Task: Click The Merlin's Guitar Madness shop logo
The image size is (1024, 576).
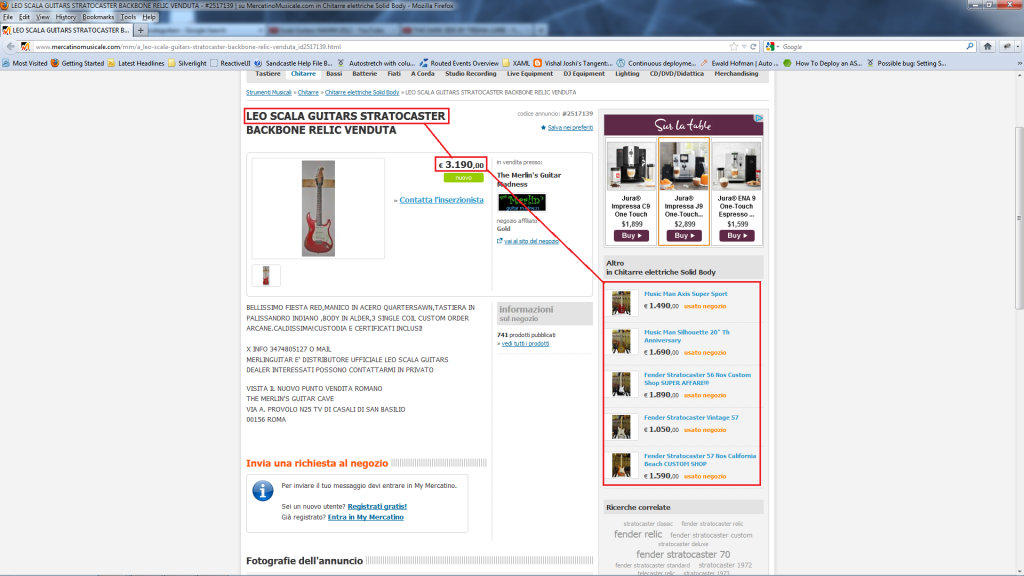Action: (522, 202)
